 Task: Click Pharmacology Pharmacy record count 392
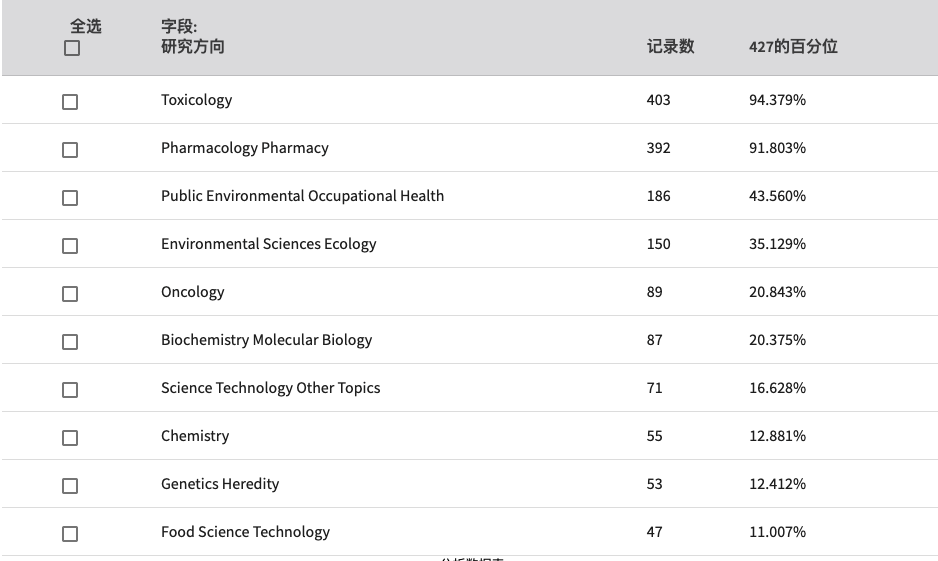coord(658,148)
